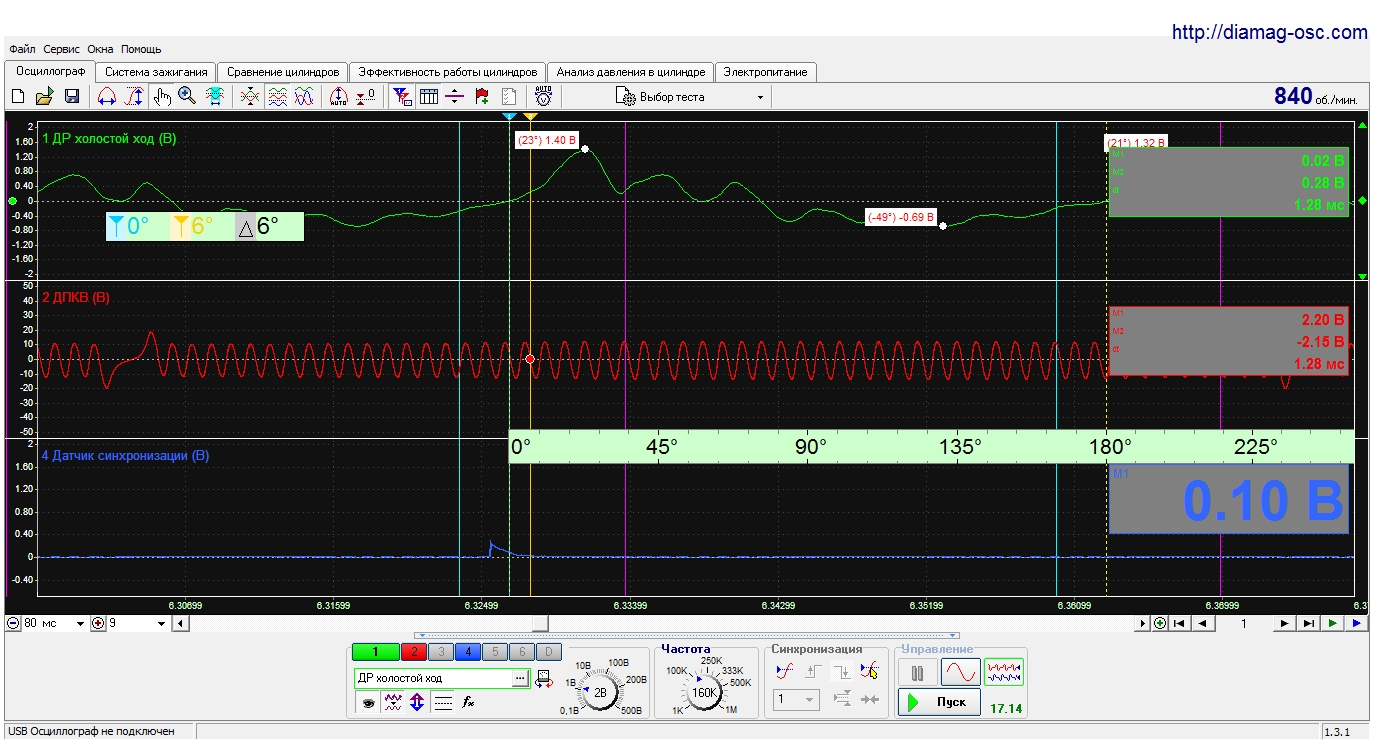Click the AUTO clock gauge icon
The height and width of the screenshot is (744, 1382).
tap(543, 97)
